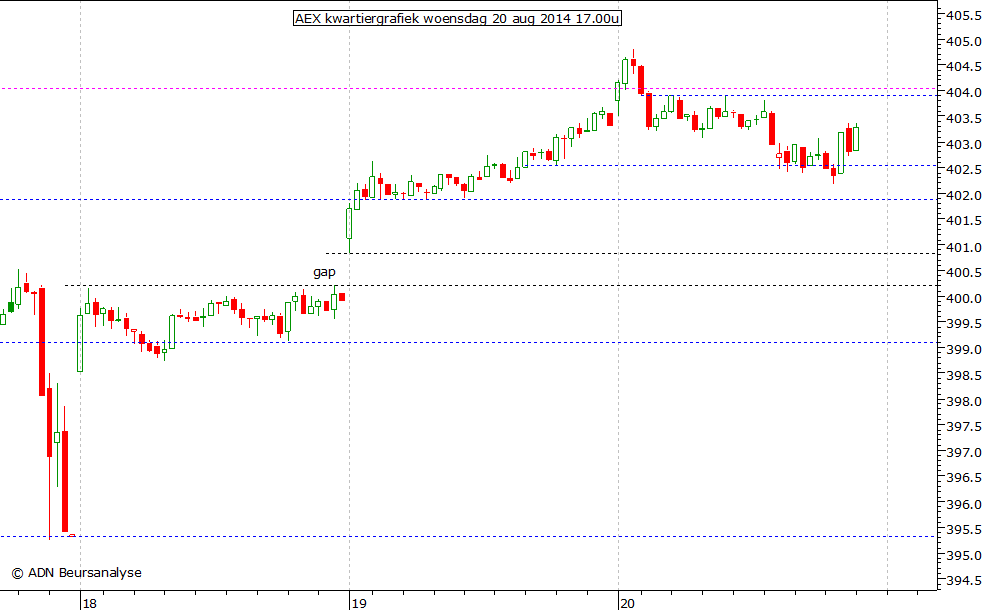
Task: Click the 405.5 price axis label
Action: (x=964, y=16)
